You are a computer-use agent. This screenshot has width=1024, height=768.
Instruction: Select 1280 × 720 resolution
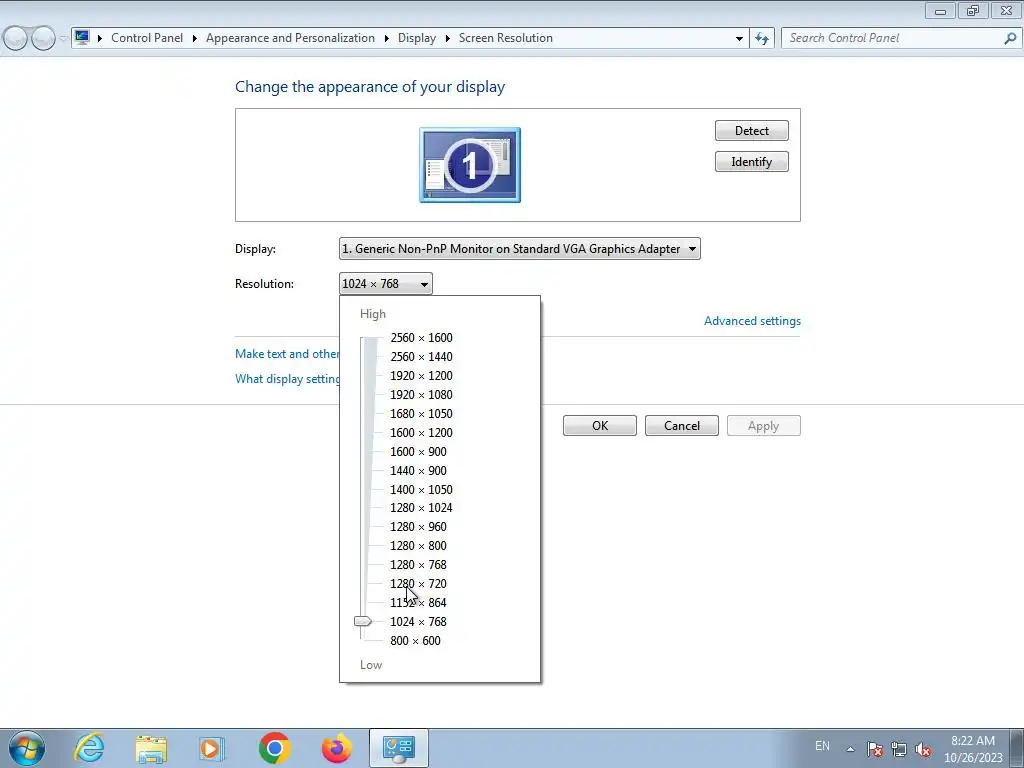tap(418, 583)
